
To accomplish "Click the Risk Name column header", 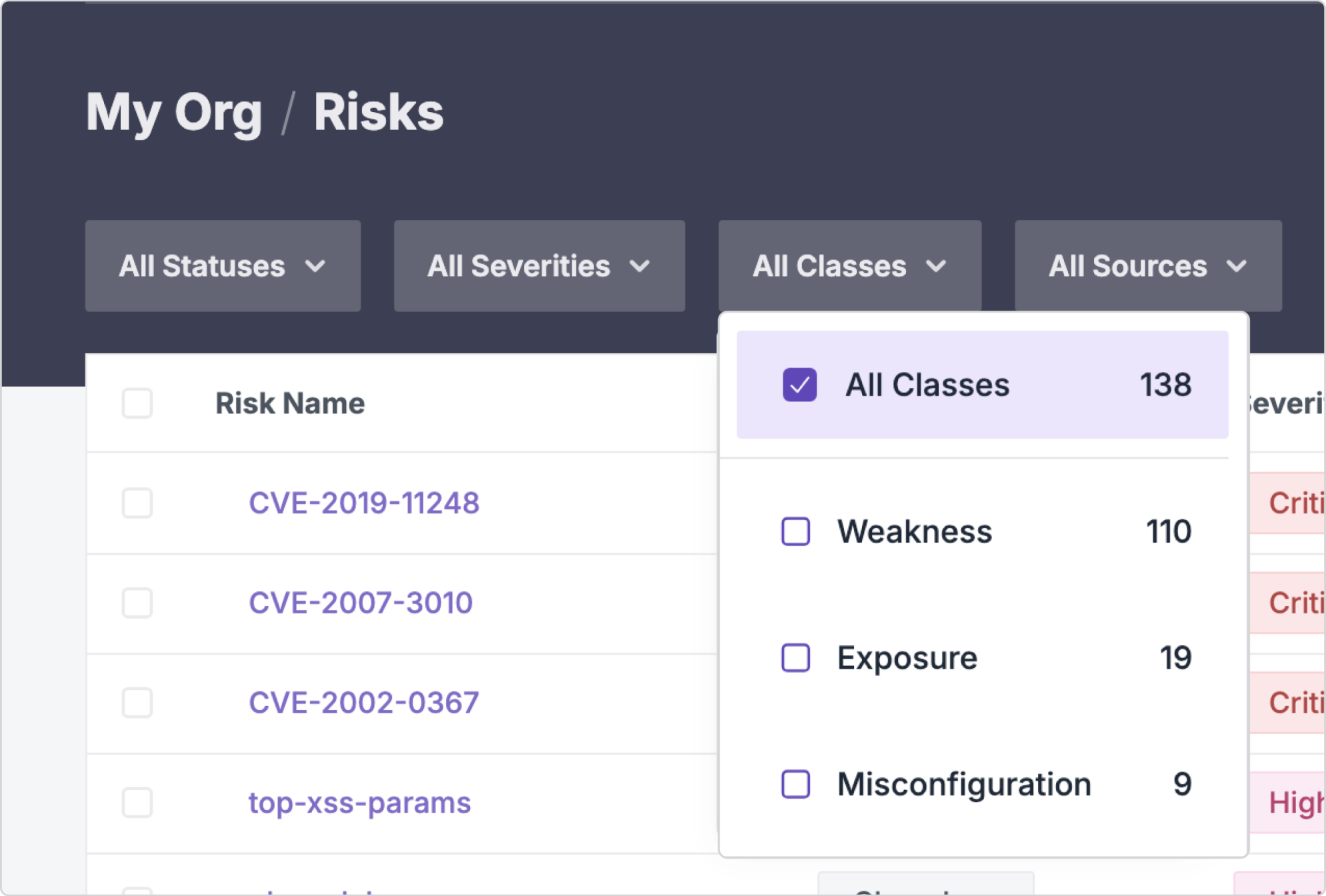I will (289, 403).
